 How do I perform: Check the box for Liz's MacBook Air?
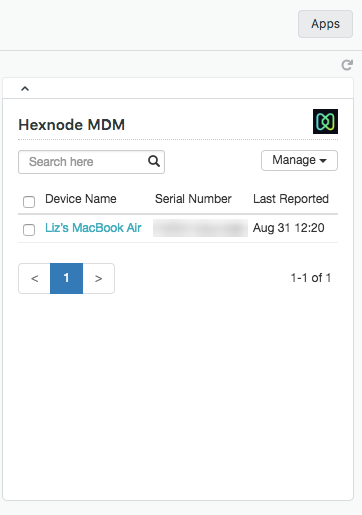point(29,230)
